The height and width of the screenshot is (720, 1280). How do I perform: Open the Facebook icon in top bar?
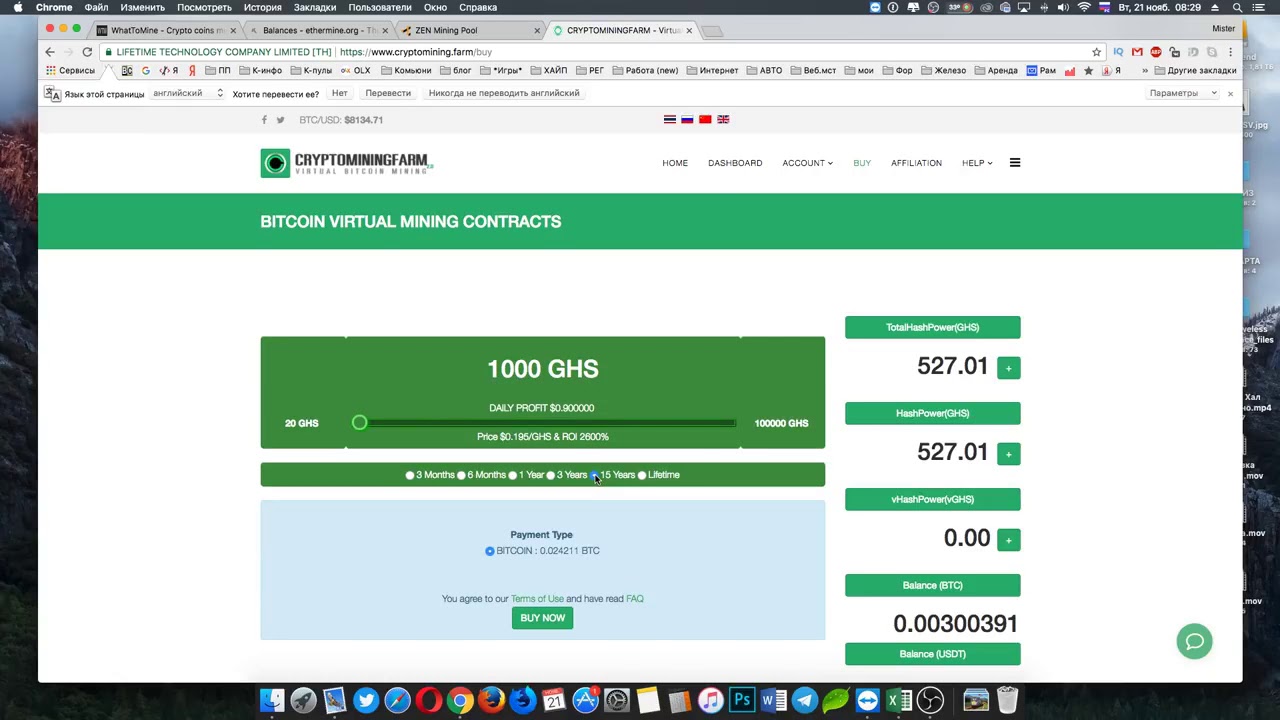264,120
